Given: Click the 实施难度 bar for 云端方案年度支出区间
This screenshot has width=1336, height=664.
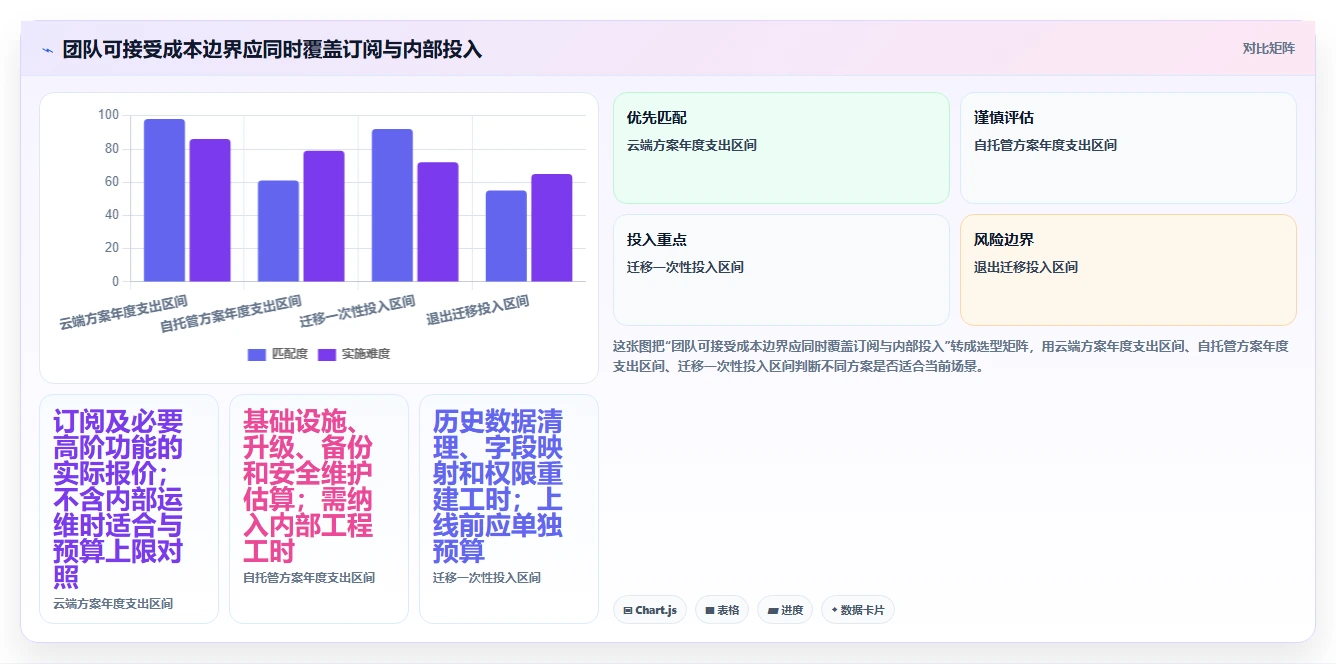Looking at the screenshot, I should [x=210, y=210].
